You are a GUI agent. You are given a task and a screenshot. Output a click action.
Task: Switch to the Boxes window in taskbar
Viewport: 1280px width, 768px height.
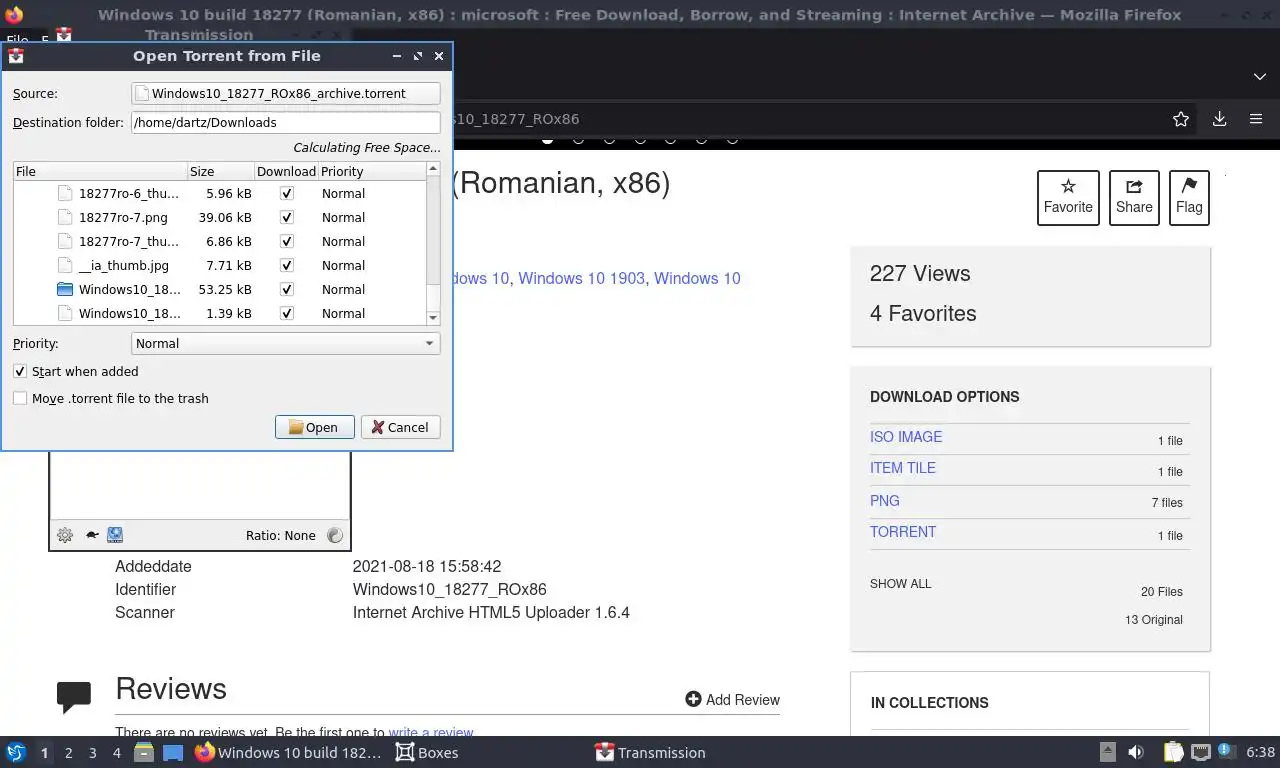pos(427,752)
